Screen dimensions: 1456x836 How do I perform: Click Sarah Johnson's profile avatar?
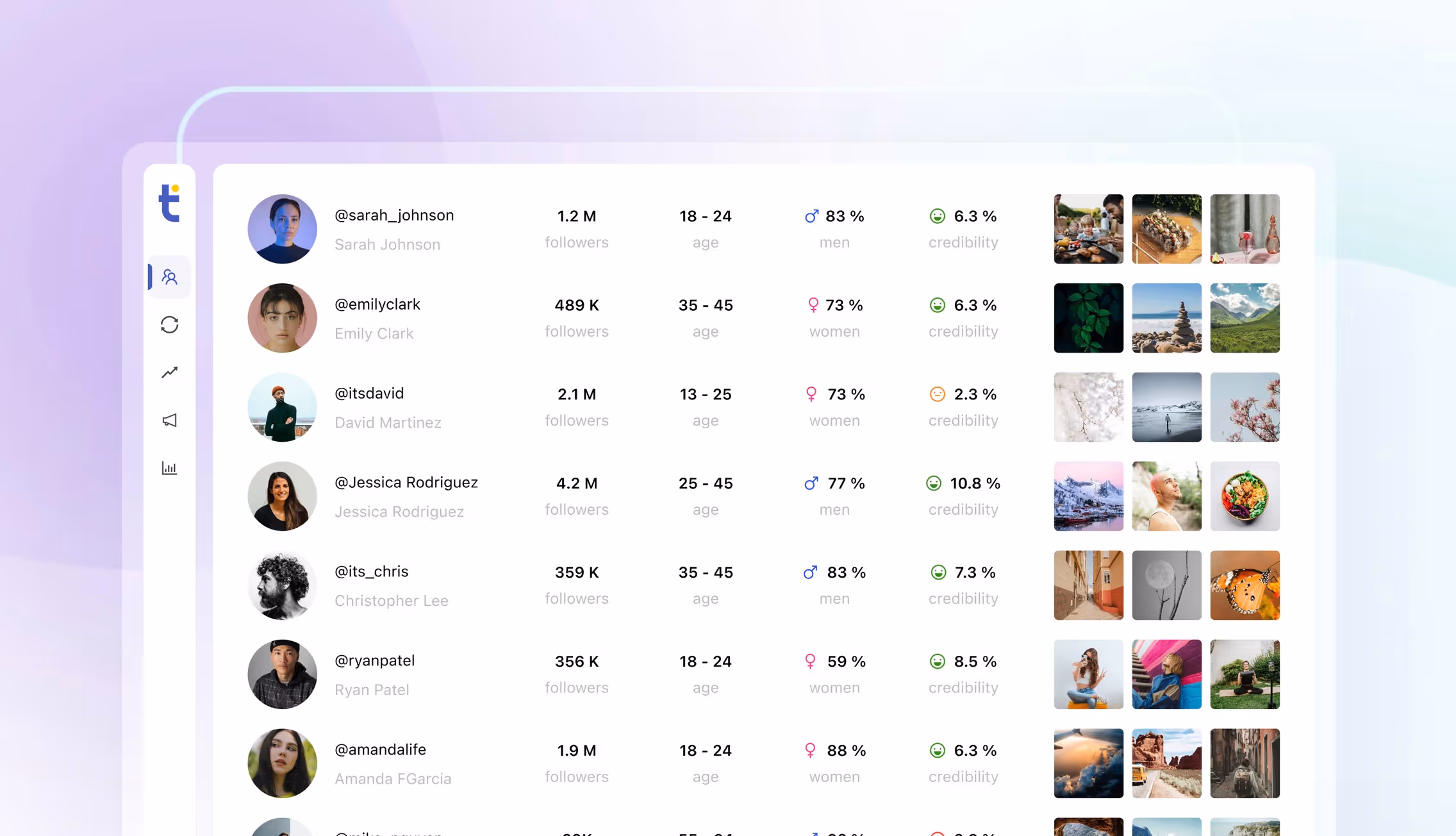pos(282,229)
